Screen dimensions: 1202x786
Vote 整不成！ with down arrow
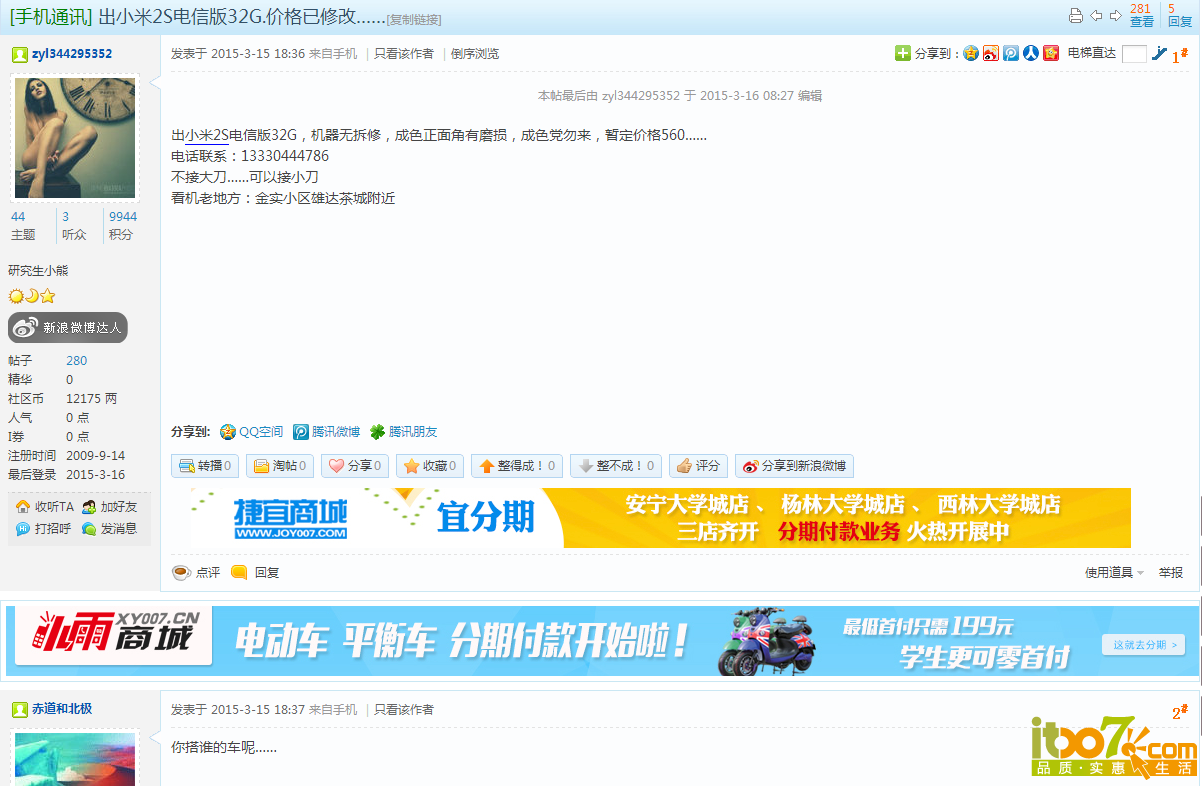(616, 466)
